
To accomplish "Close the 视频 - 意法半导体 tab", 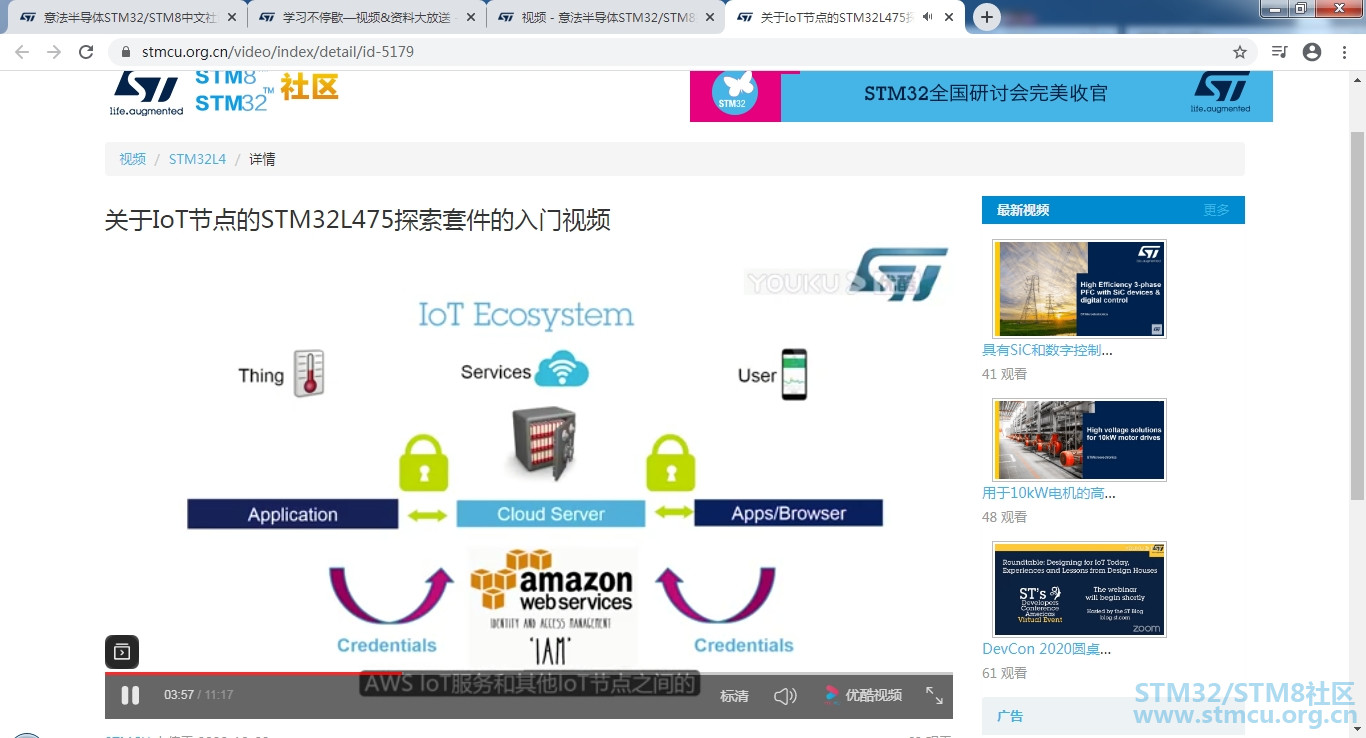I will pyautogui.click(x=710, y=18).
